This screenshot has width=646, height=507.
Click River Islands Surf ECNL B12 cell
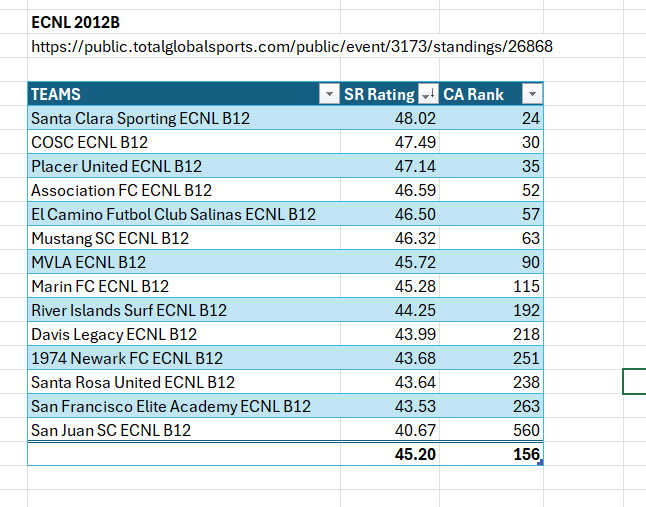click(129, 310)
